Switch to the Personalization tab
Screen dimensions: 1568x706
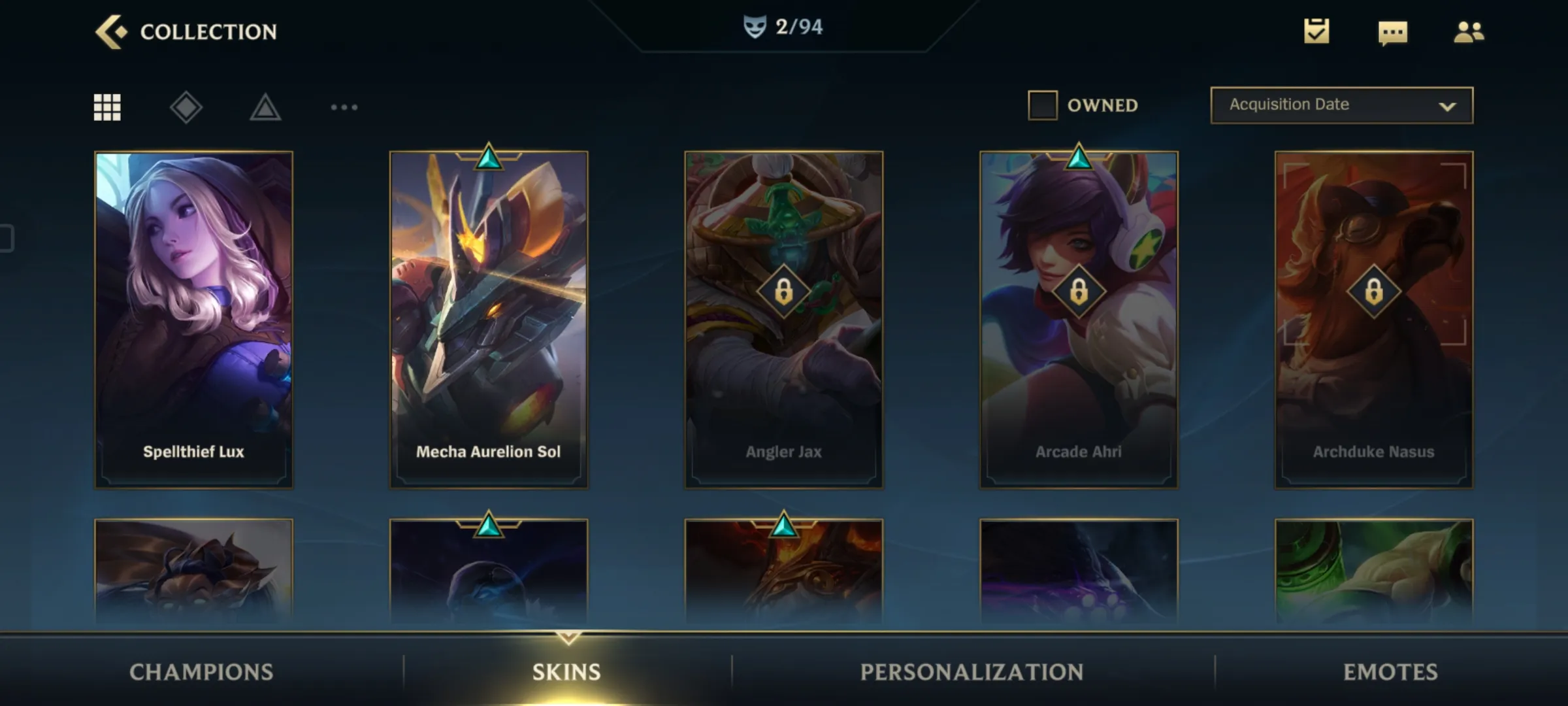pyautogui.click(x=972, y=672)
